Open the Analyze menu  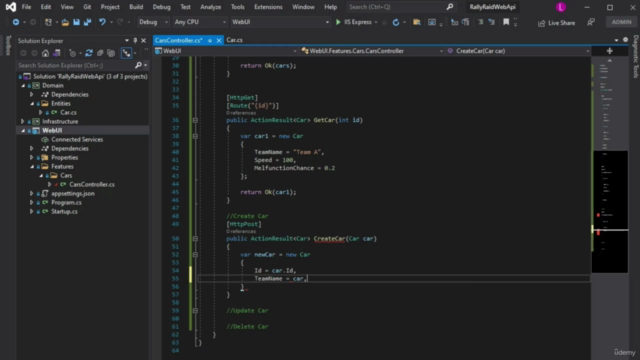(211, 7)
